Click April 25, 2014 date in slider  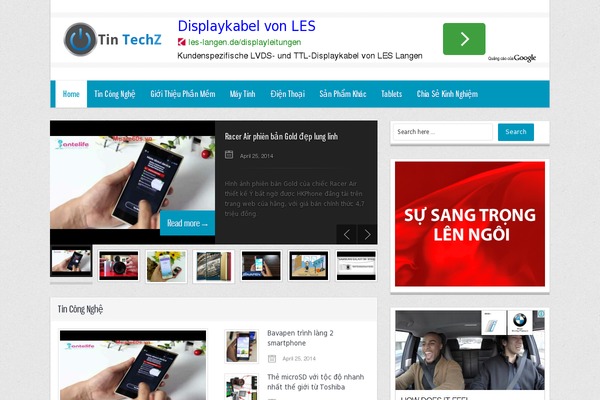256,156
